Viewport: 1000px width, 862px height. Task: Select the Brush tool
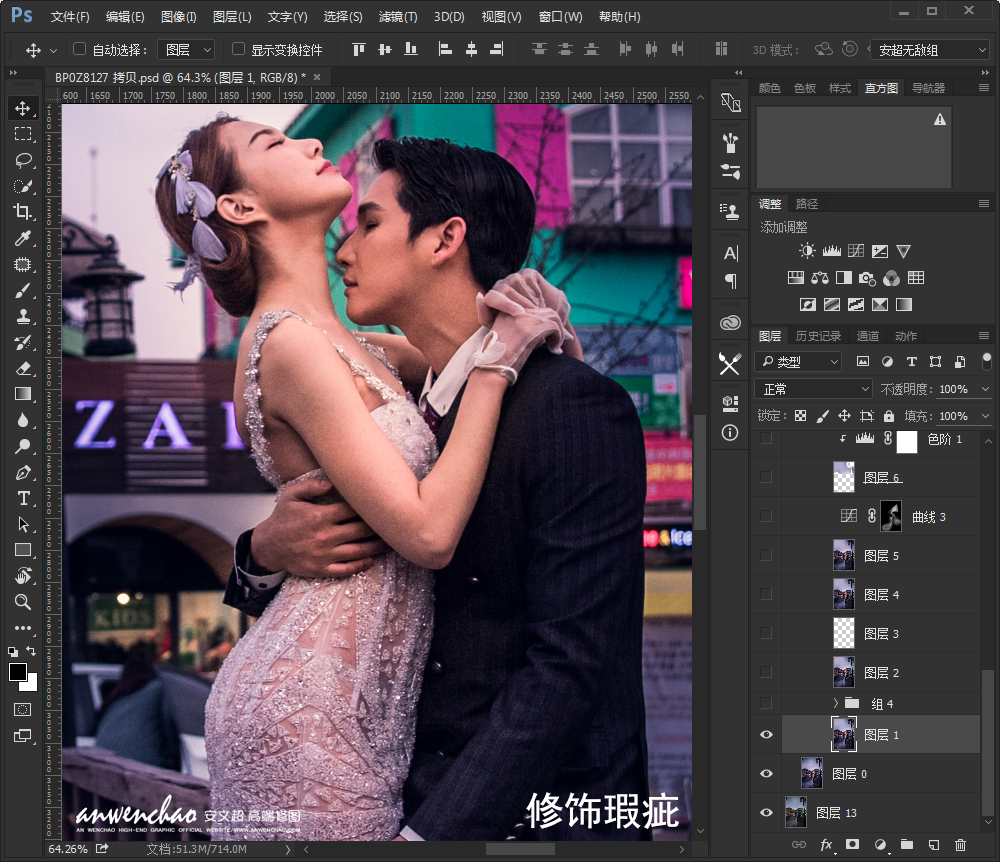click(23, 291)
